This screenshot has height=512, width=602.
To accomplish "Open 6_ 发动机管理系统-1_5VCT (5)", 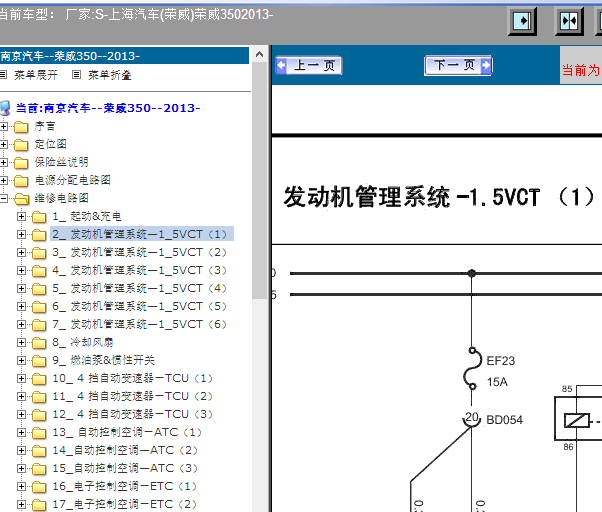I will coord(140,306).
